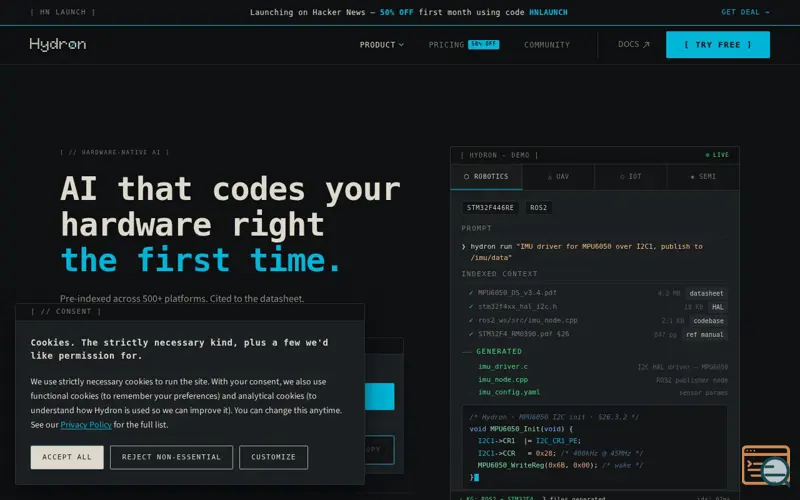
Task: Open the Privacy Policy link
Action: click(x=86, y=424)
